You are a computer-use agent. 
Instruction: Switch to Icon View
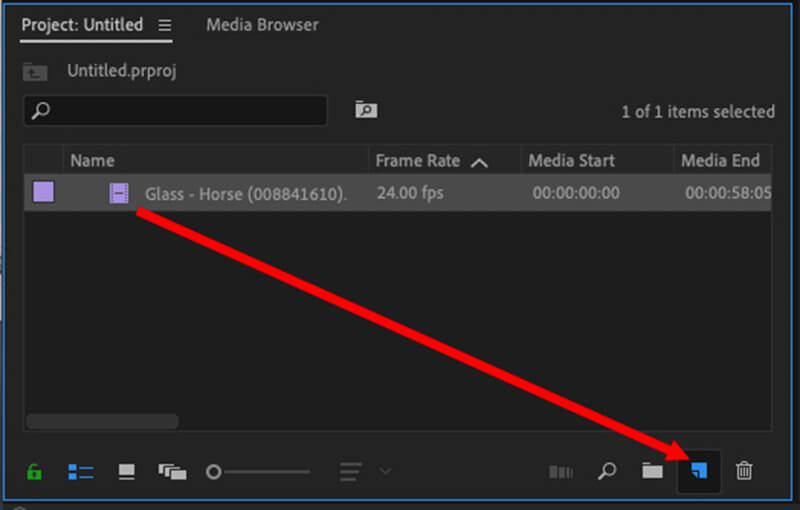127,472
